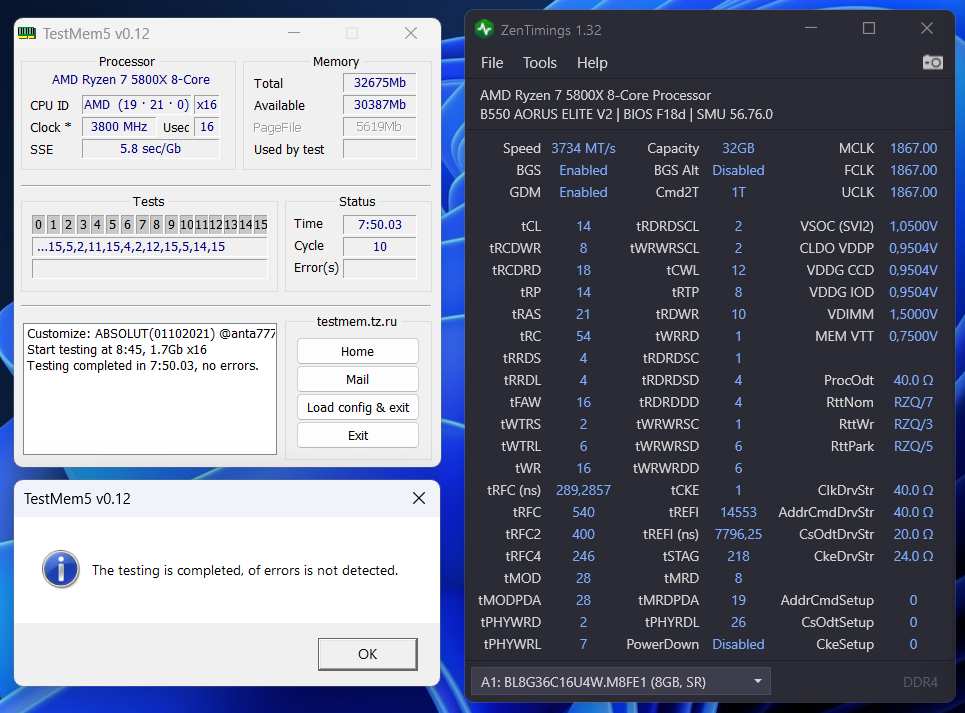This screenshot has height=713, width=965.
Task: Click the B550 AORUS ELITE V2 BIOS line
Action: coord(626,114)
